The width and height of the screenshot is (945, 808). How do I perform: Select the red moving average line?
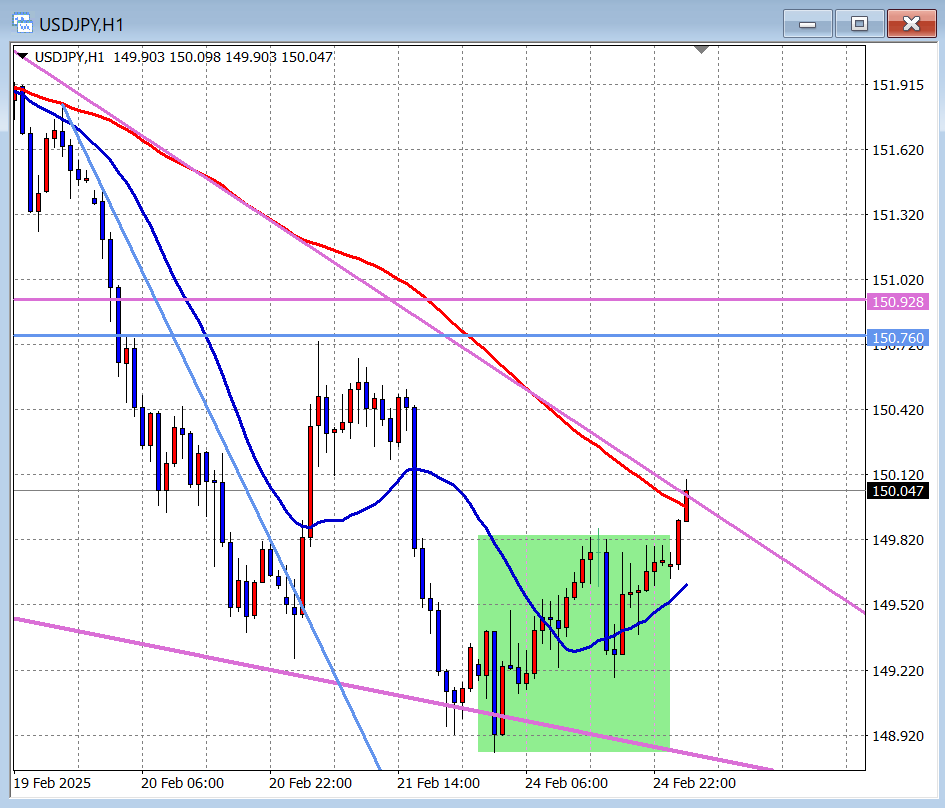(350, 255)
